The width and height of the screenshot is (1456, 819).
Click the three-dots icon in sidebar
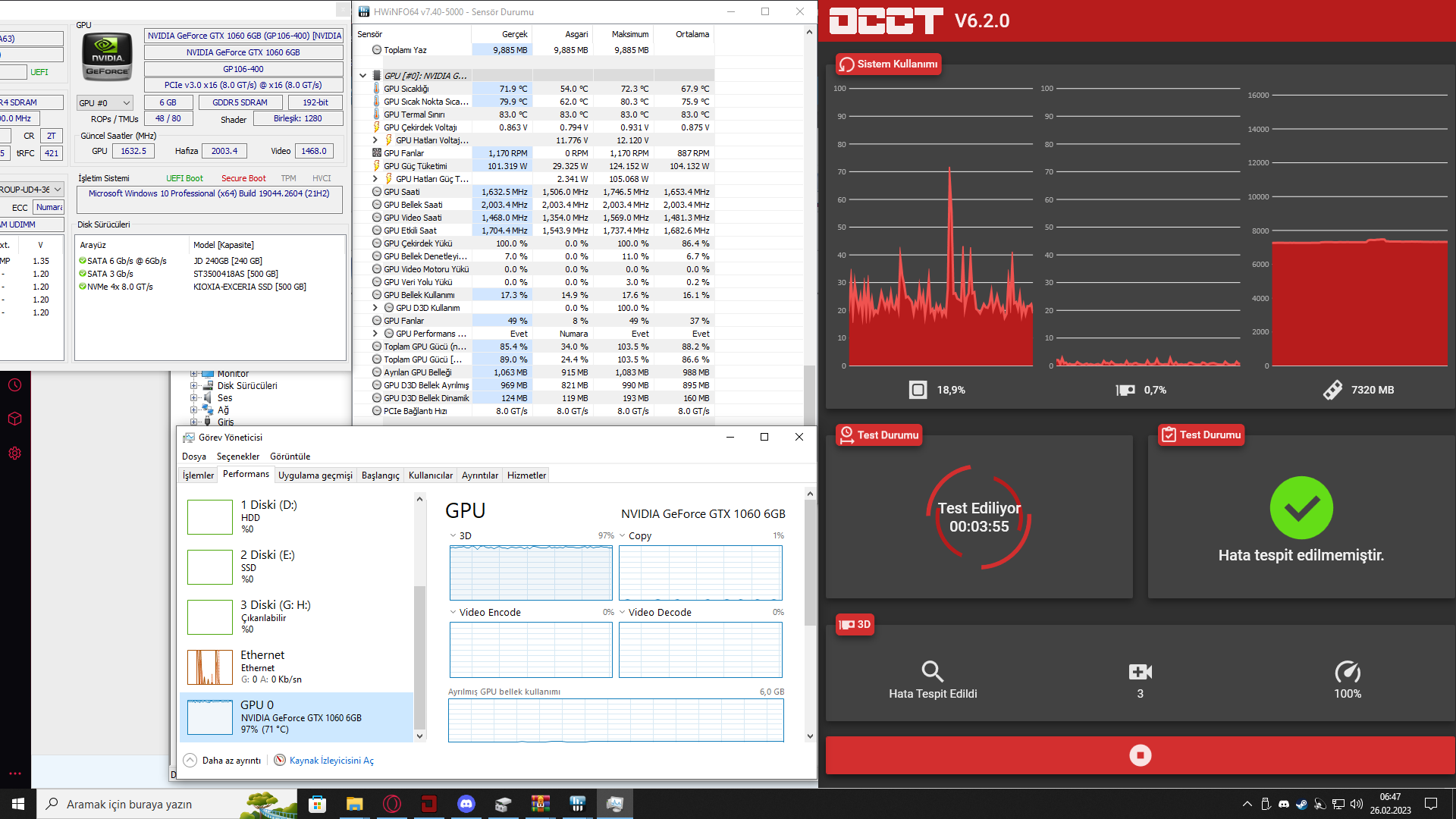click(x=15, y=773)
